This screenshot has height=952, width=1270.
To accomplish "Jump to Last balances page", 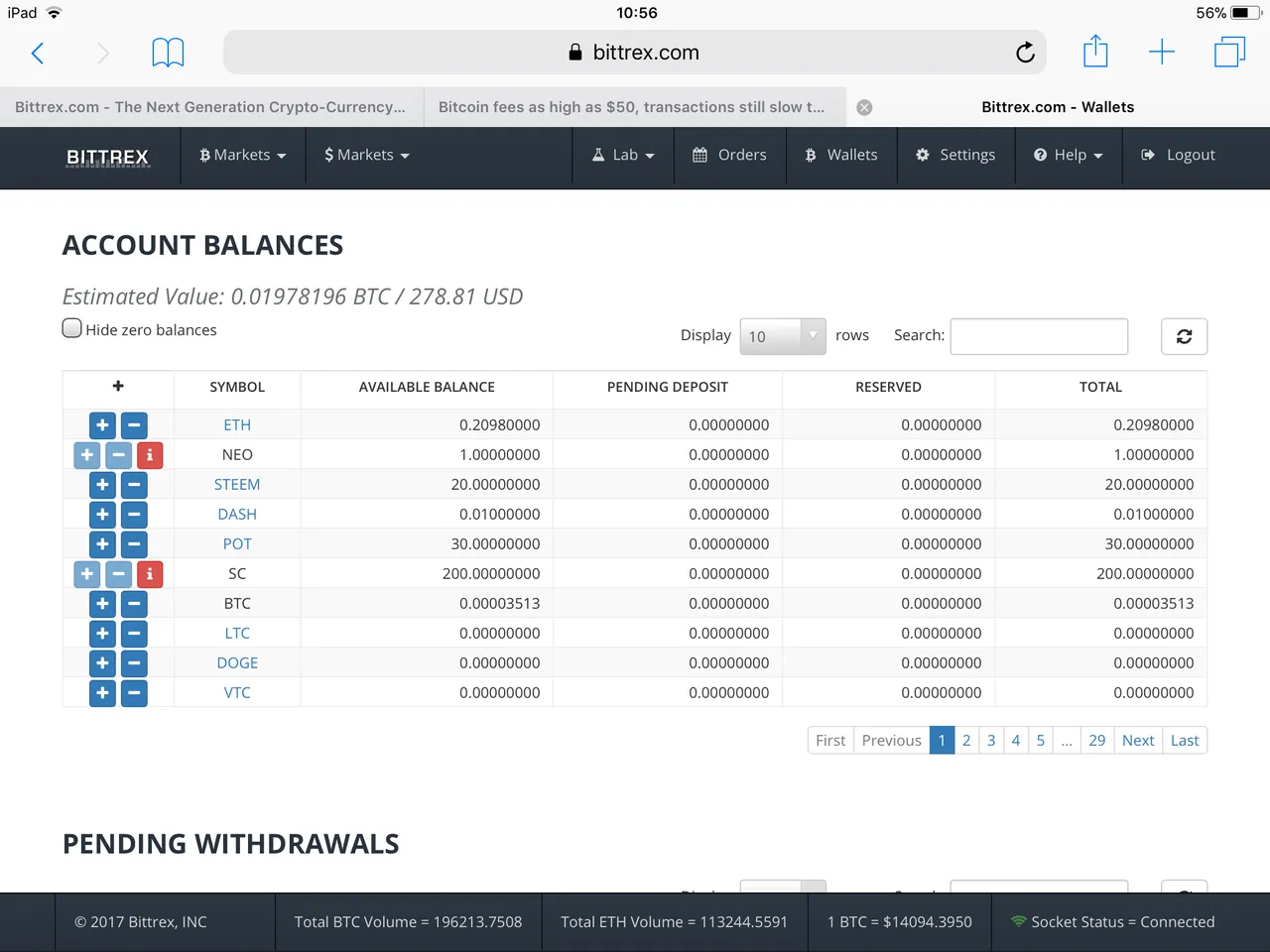I will [1185, 741].
